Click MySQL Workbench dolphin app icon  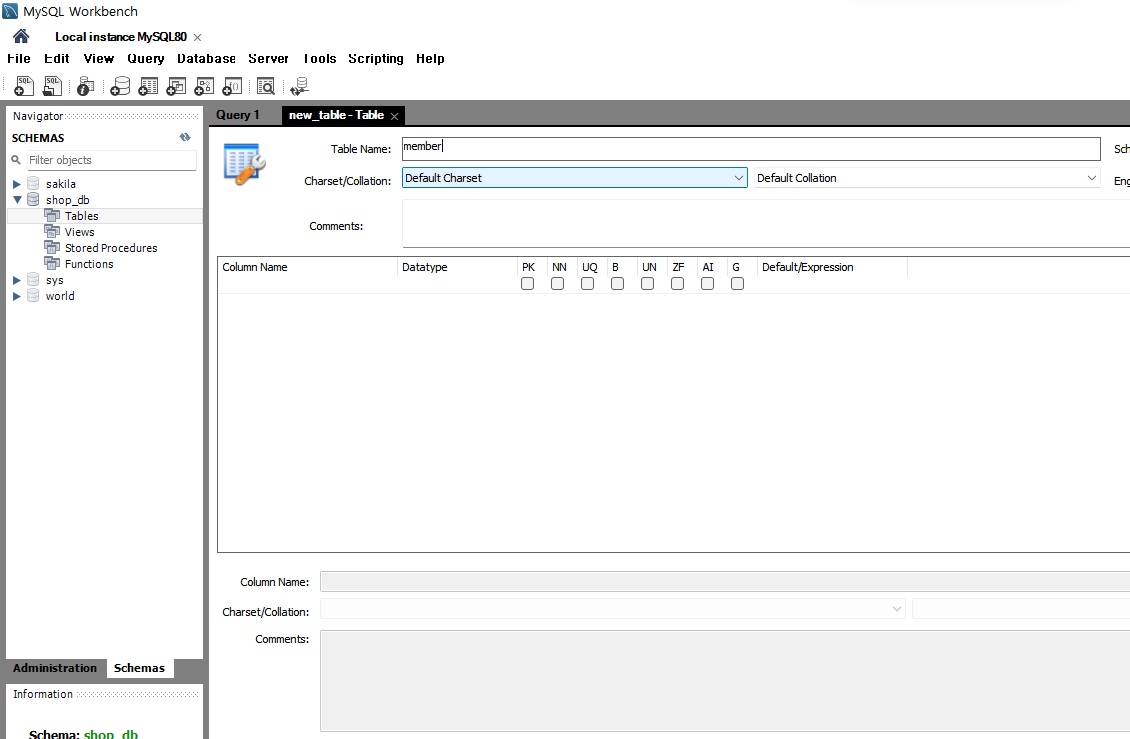pyautogui.click(x=10, y=11)
